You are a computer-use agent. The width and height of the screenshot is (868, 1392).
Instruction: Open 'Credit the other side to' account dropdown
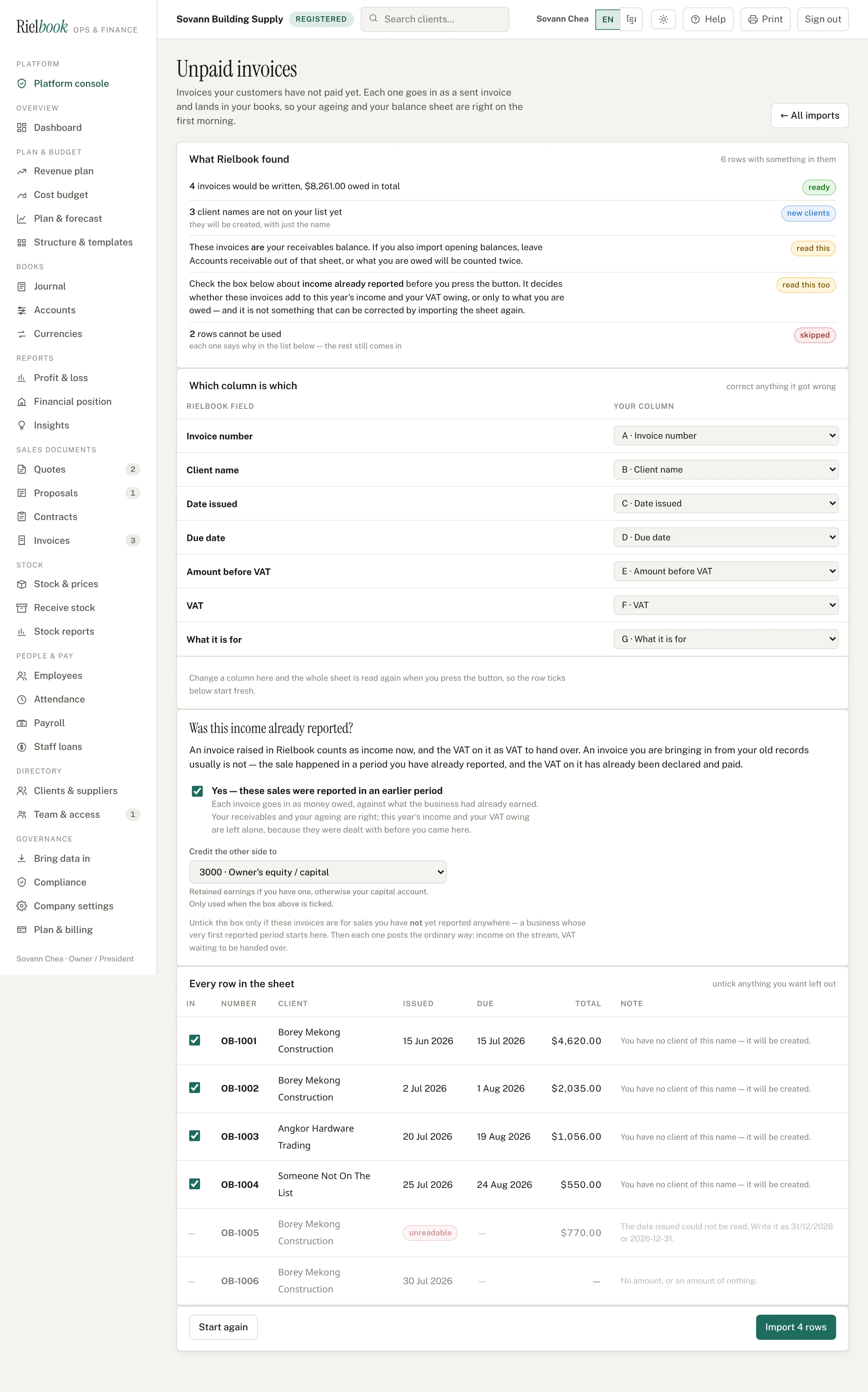coord(318,872)
